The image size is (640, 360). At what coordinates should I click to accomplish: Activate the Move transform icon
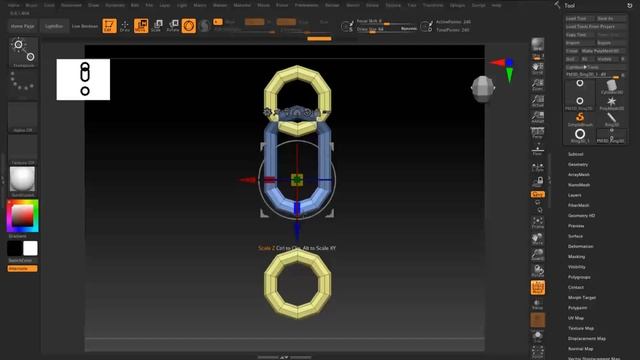pyautogui.click(x=141, y=26)
